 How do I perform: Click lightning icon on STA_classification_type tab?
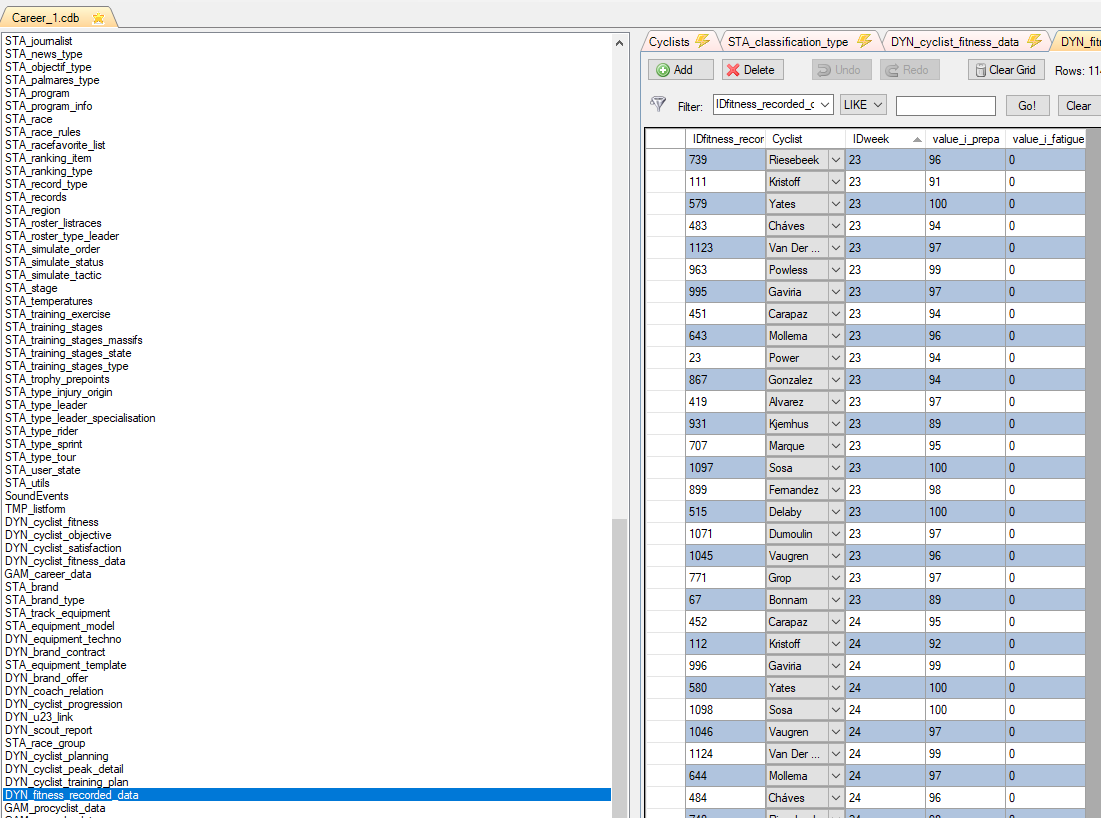tap(864, 41)
